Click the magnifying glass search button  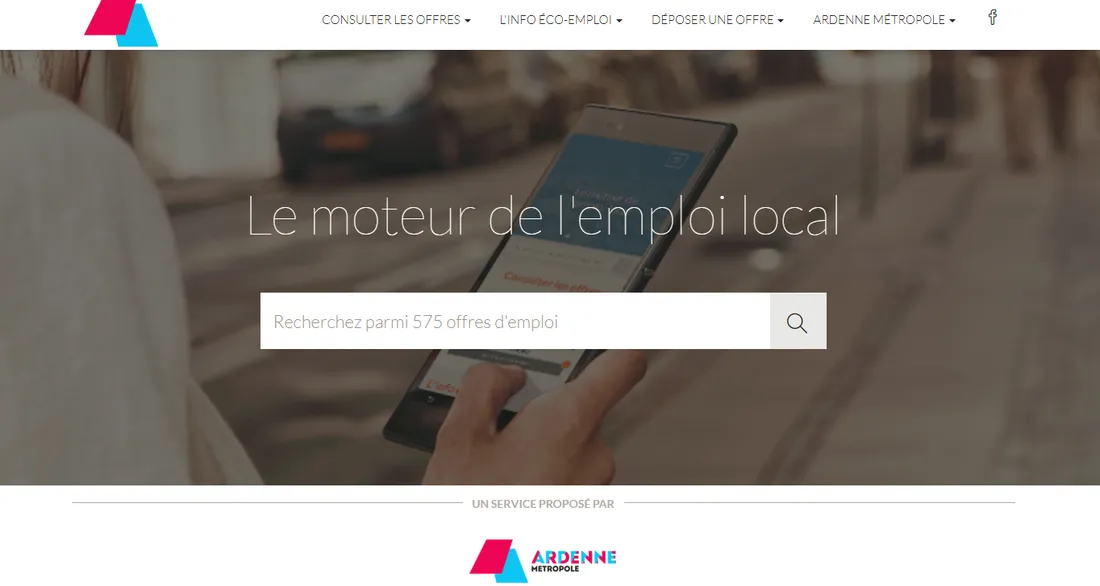798,321
